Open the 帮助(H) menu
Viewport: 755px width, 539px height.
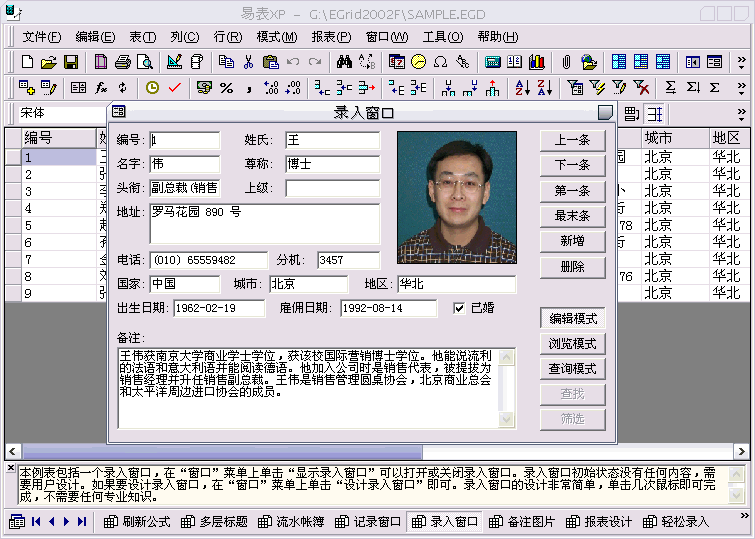[x=498, y=37]
